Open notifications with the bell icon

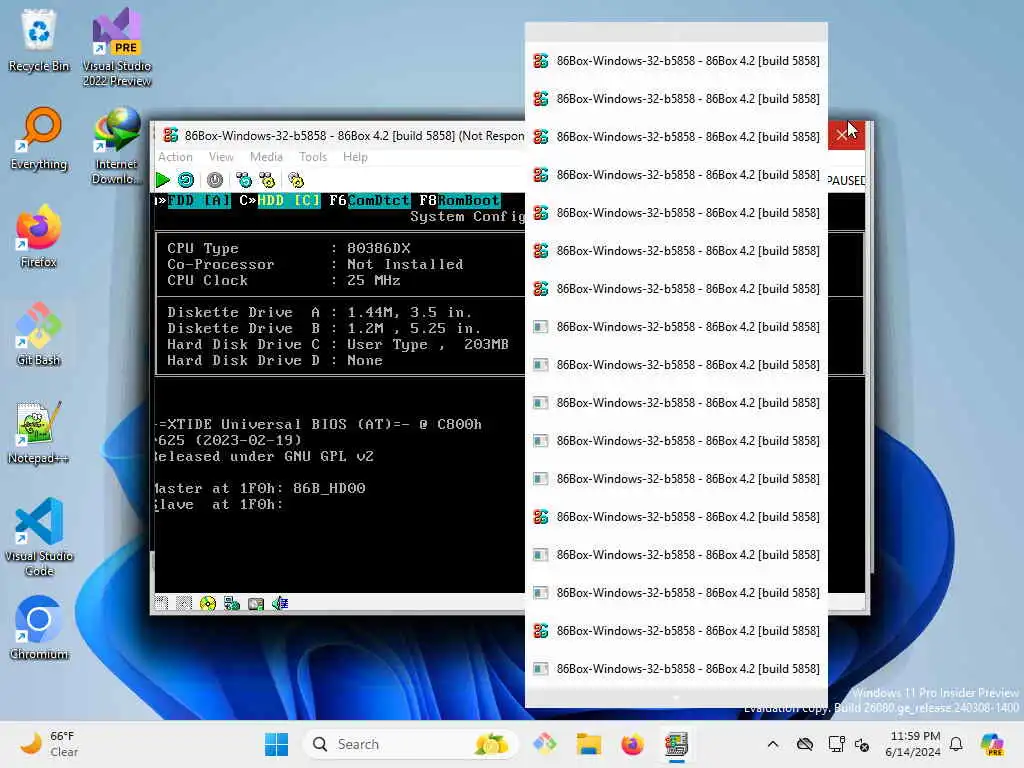tap(956, 744)
